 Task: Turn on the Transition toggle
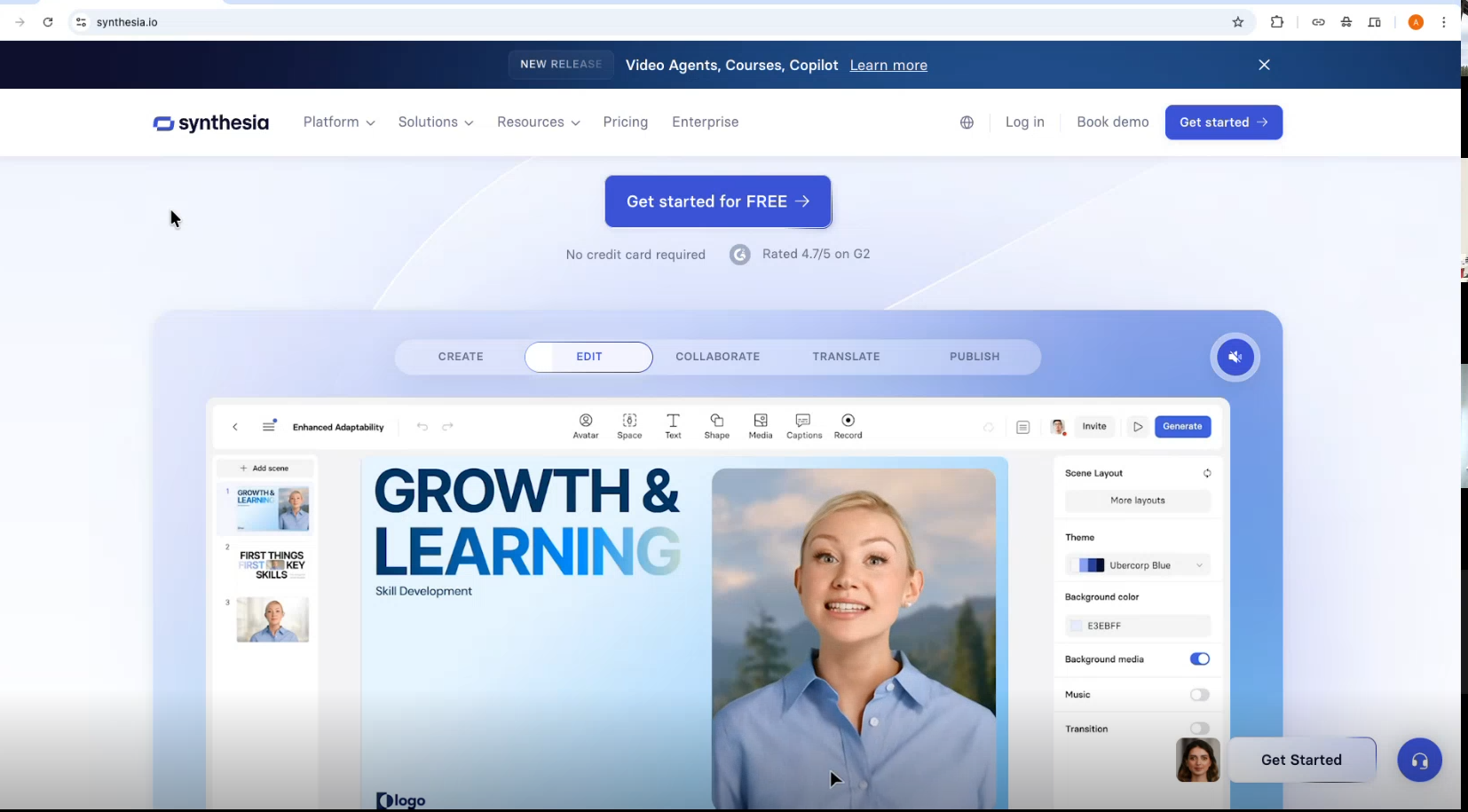click(1199, 729)
